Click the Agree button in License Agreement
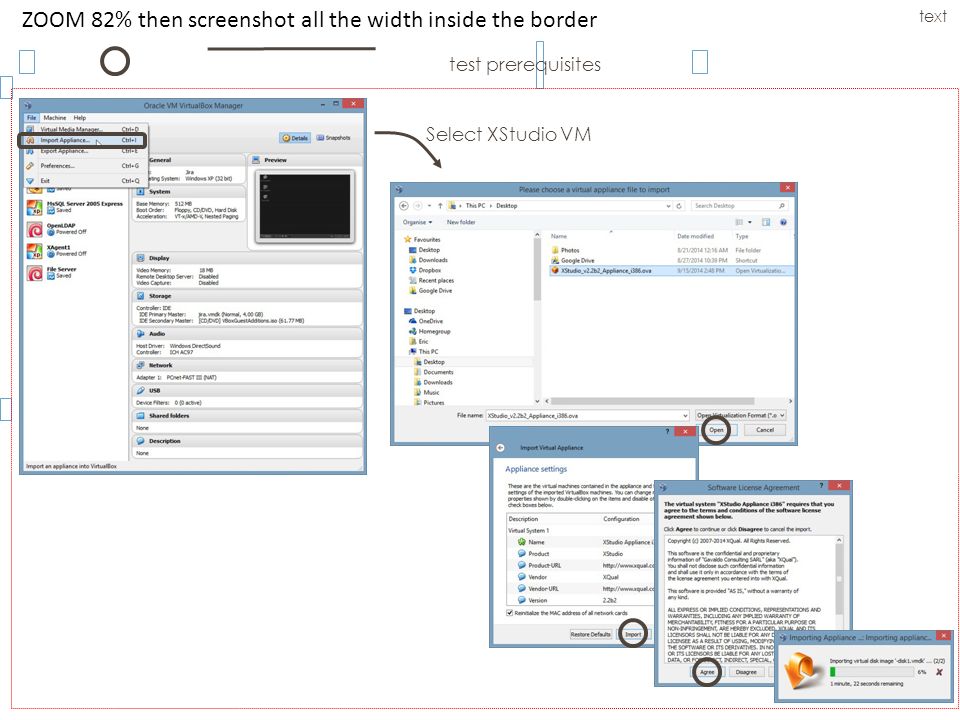This screenshot has width=960, height=720. pyautogui.click(x=707, y=672)
